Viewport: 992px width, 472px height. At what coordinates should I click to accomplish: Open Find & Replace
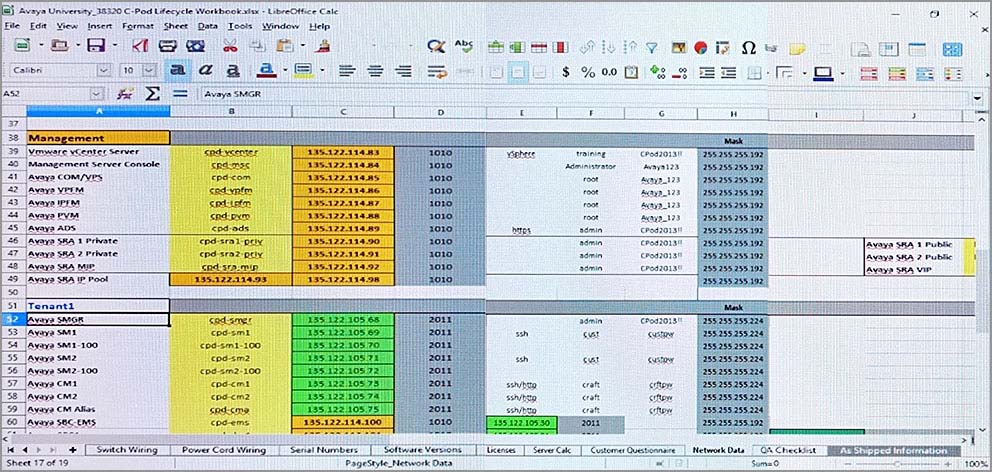435,46
